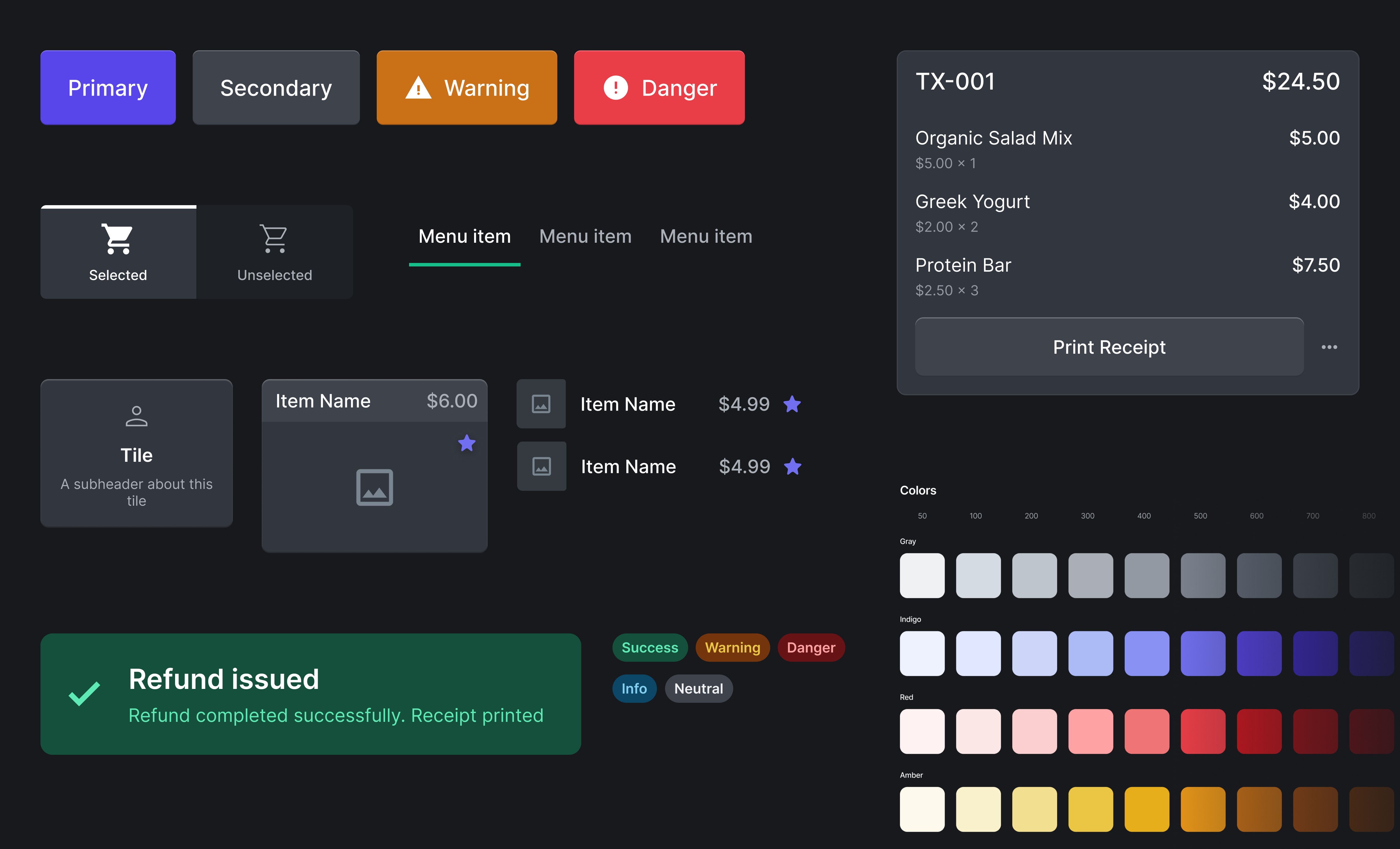This screenshot has width=1400, height=849.
Task: Click the Info badge
Action: point(634,688)
